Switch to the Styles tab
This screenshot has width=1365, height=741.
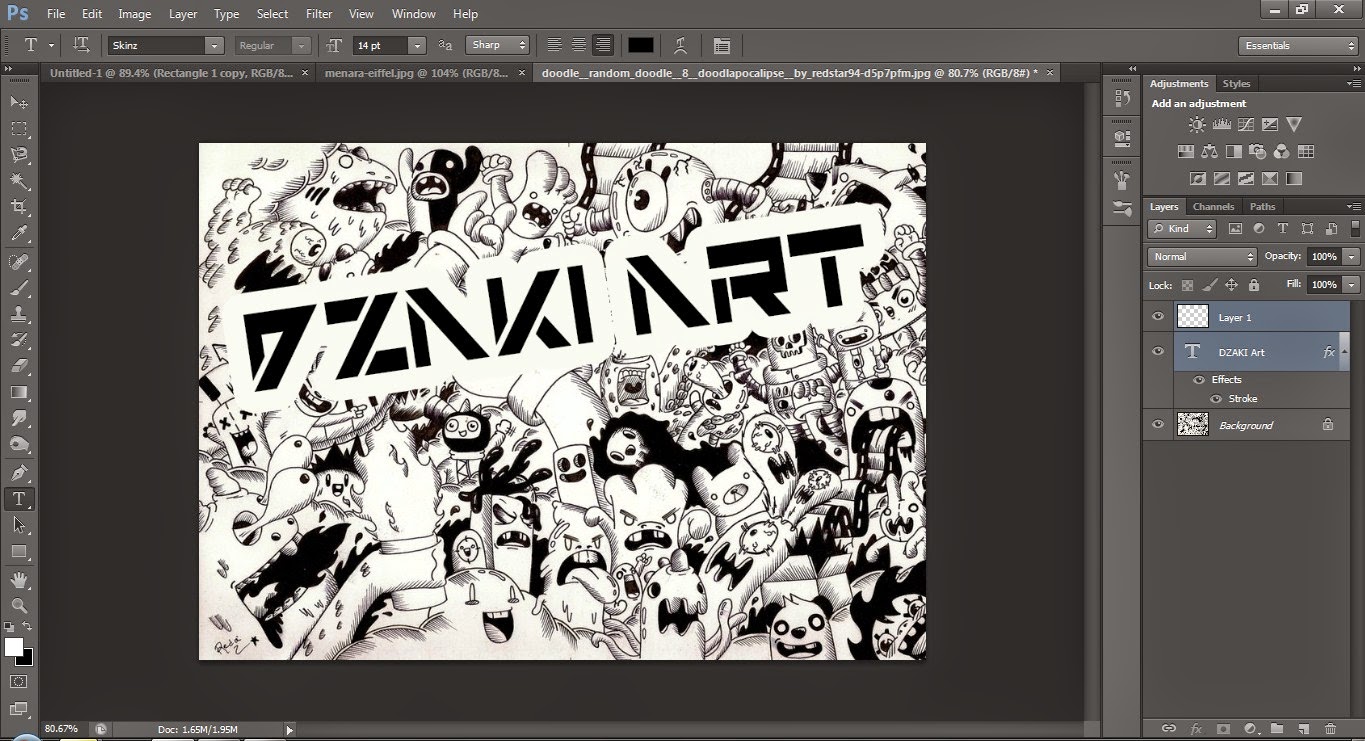[x=1236, y=83]
